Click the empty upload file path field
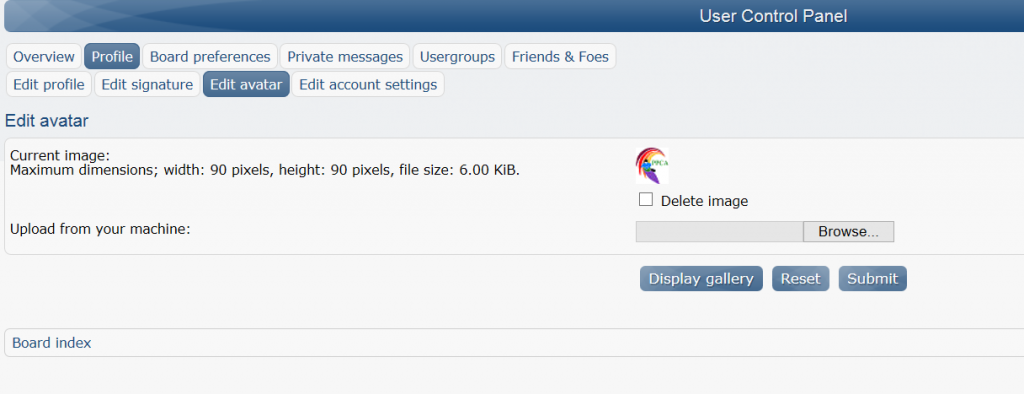 (x=720, y=232)
